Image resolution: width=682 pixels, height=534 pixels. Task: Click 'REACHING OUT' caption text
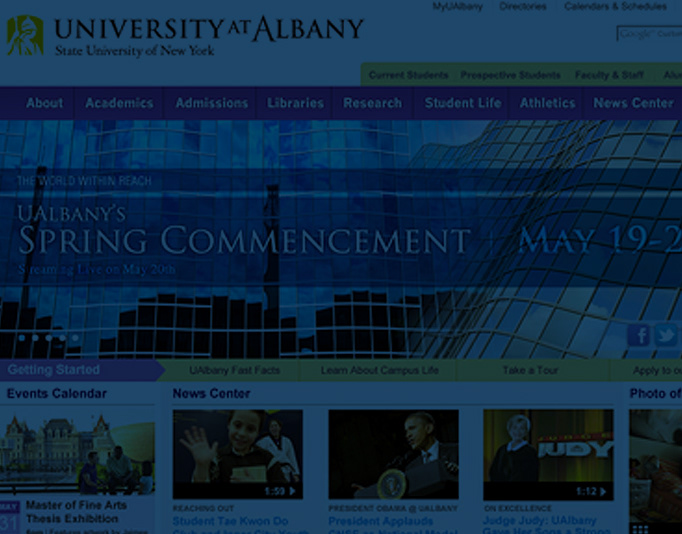pos(203,508)
